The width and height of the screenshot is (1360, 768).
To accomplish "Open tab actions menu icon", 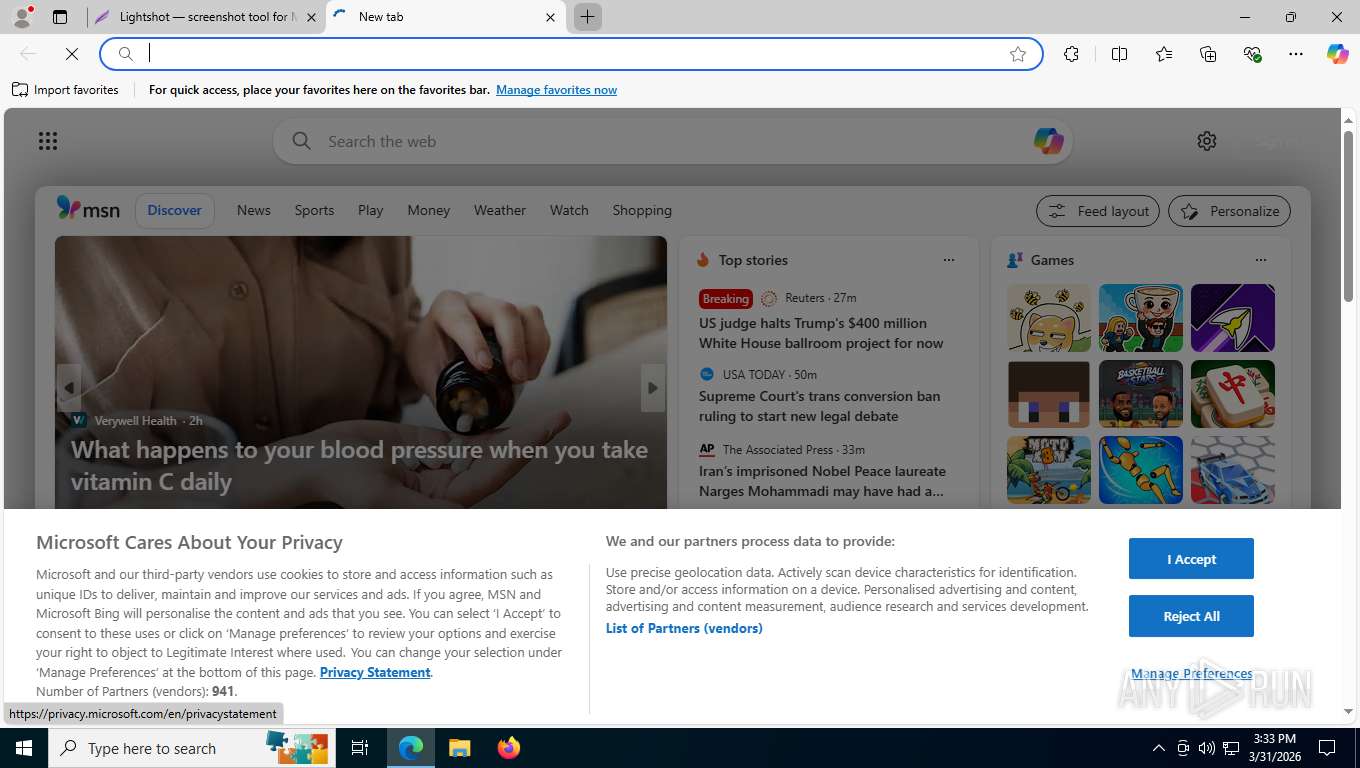I will click(60, 17).
